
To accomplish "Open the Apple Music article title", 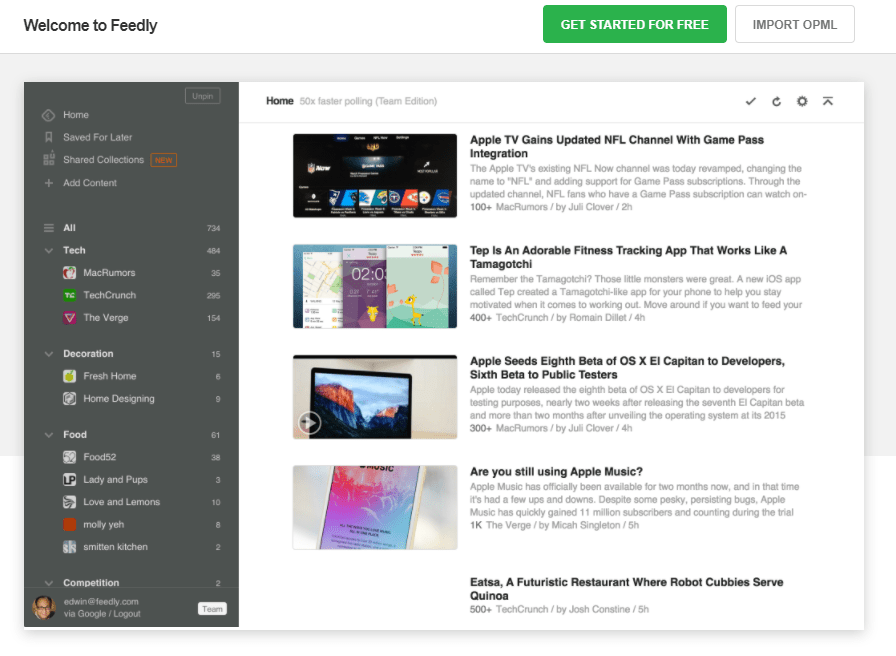I will (556, 472).
